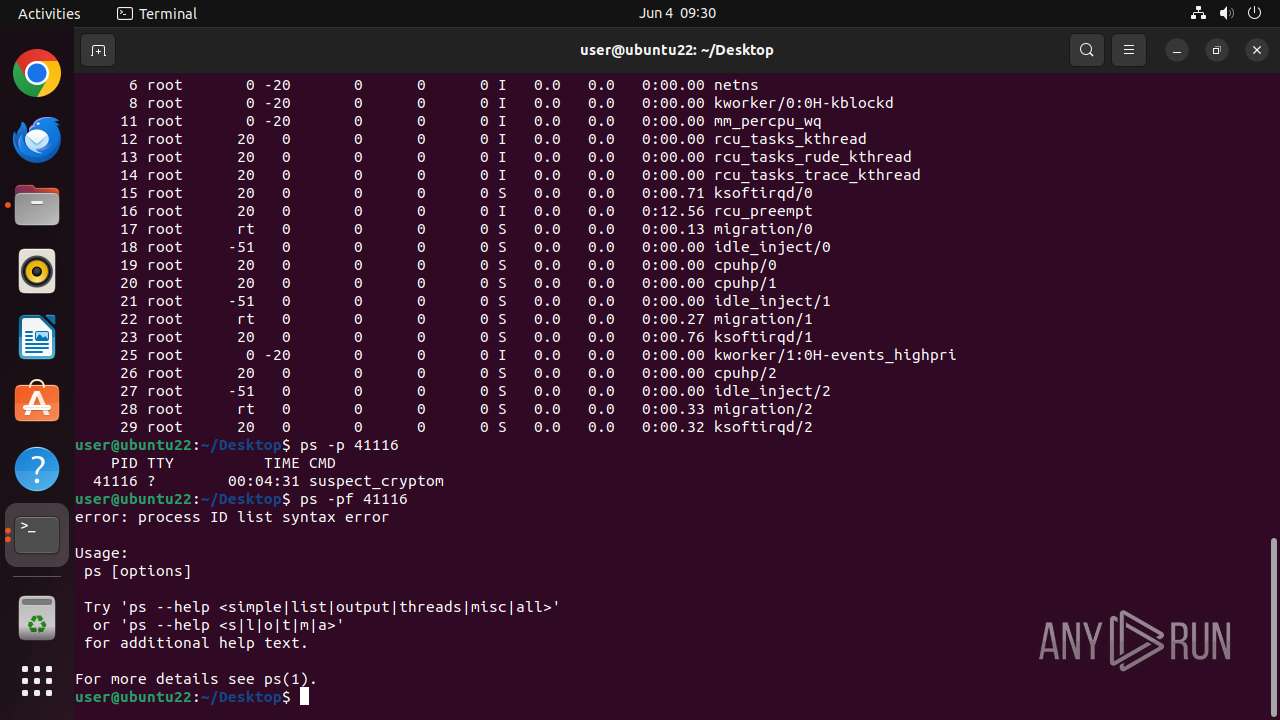The height and width of the screenshot is (720, 1280).
Task: Click the network status icon
Action: 1198,13
